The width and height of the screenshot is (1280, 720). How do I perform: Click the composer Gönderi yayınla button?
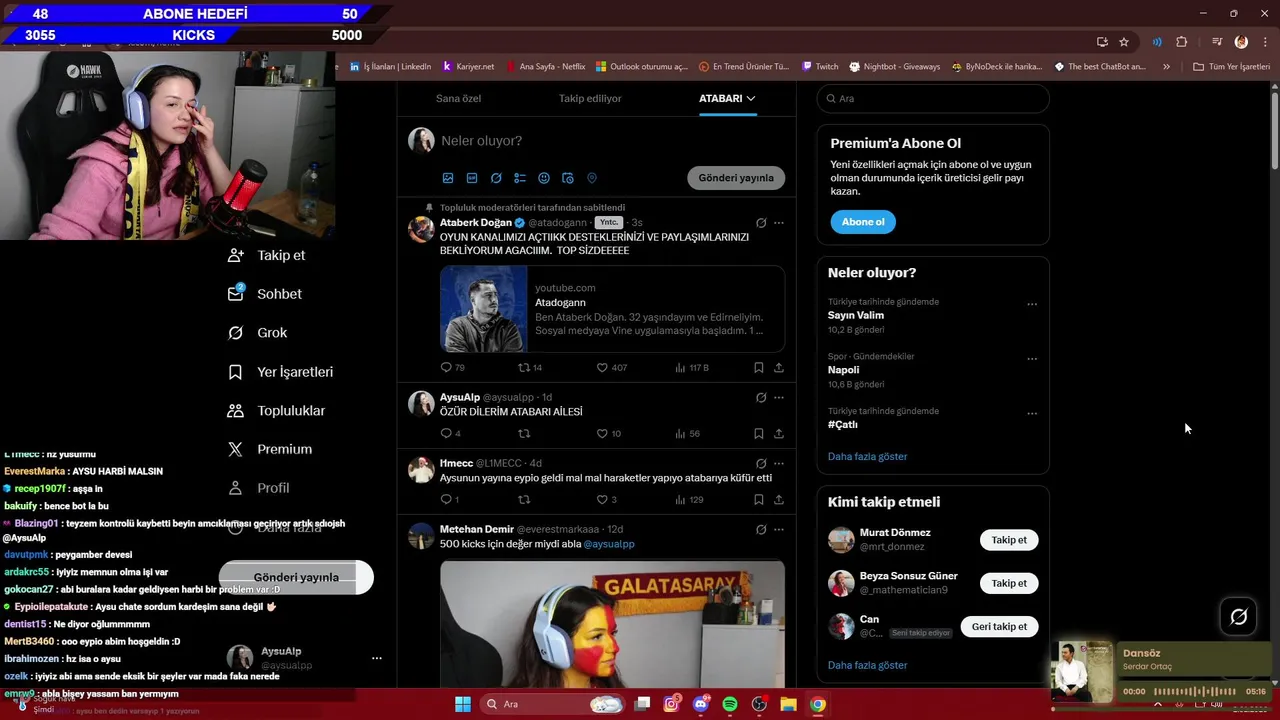click(736, 178)
